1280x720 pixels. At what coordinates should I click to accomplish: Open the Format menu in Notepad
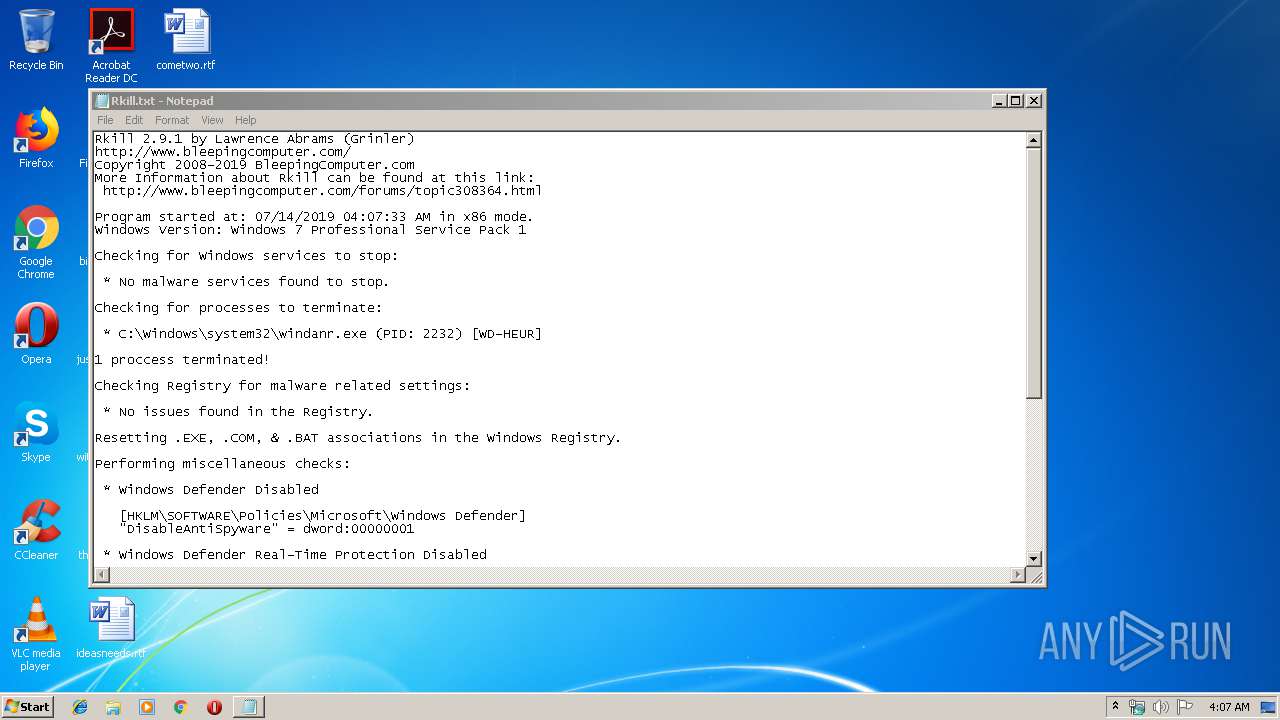point(172,120)
